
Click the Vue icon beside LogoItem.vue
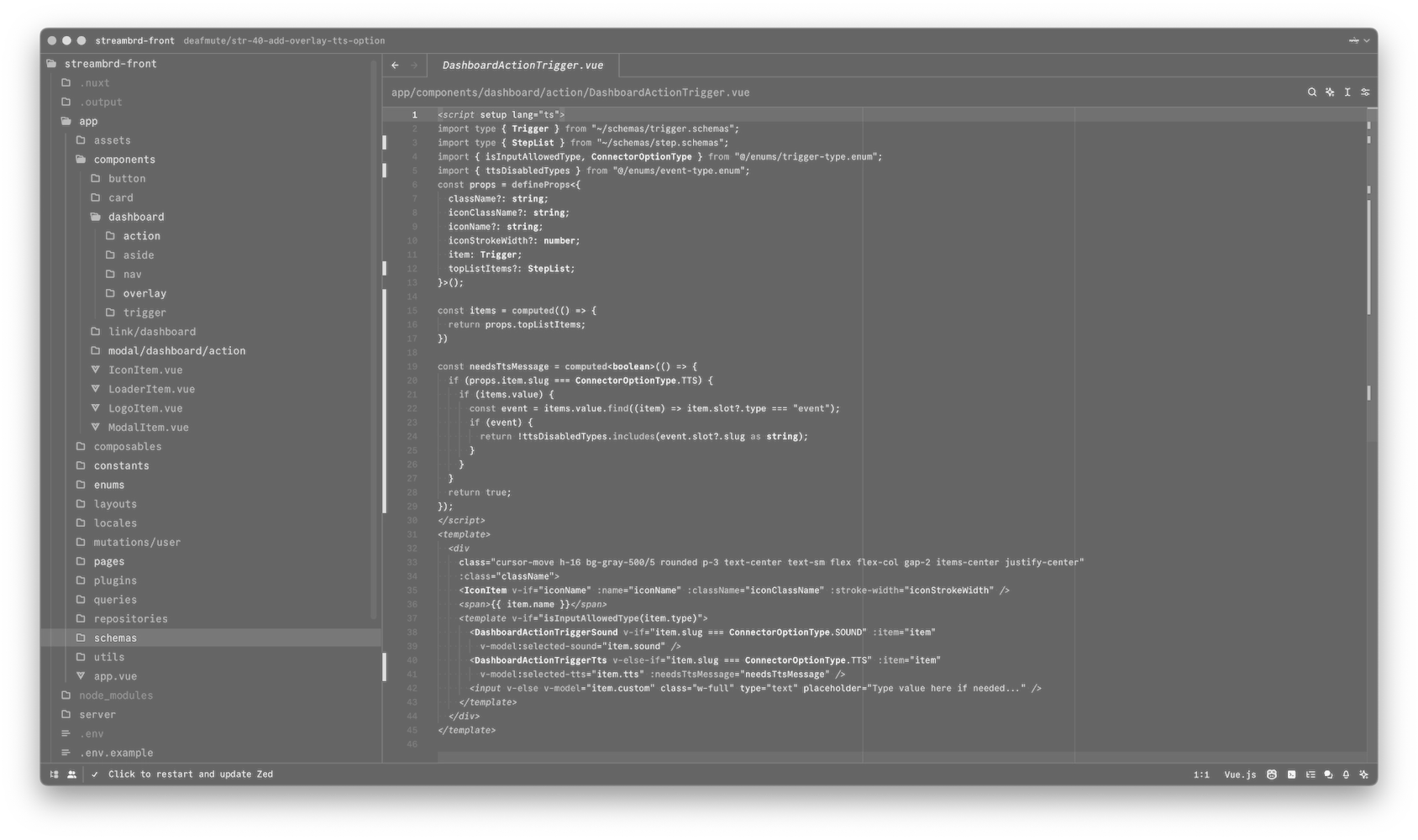96,408
